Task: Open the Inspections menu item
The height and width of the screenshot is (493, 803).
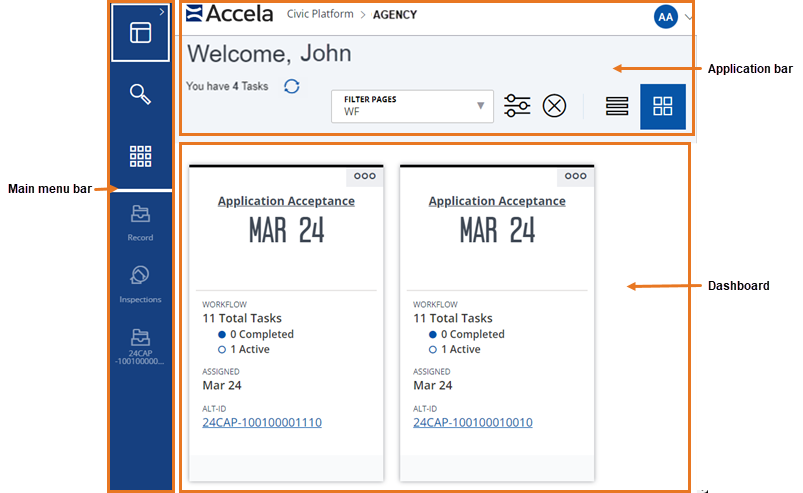Action: 140,284
